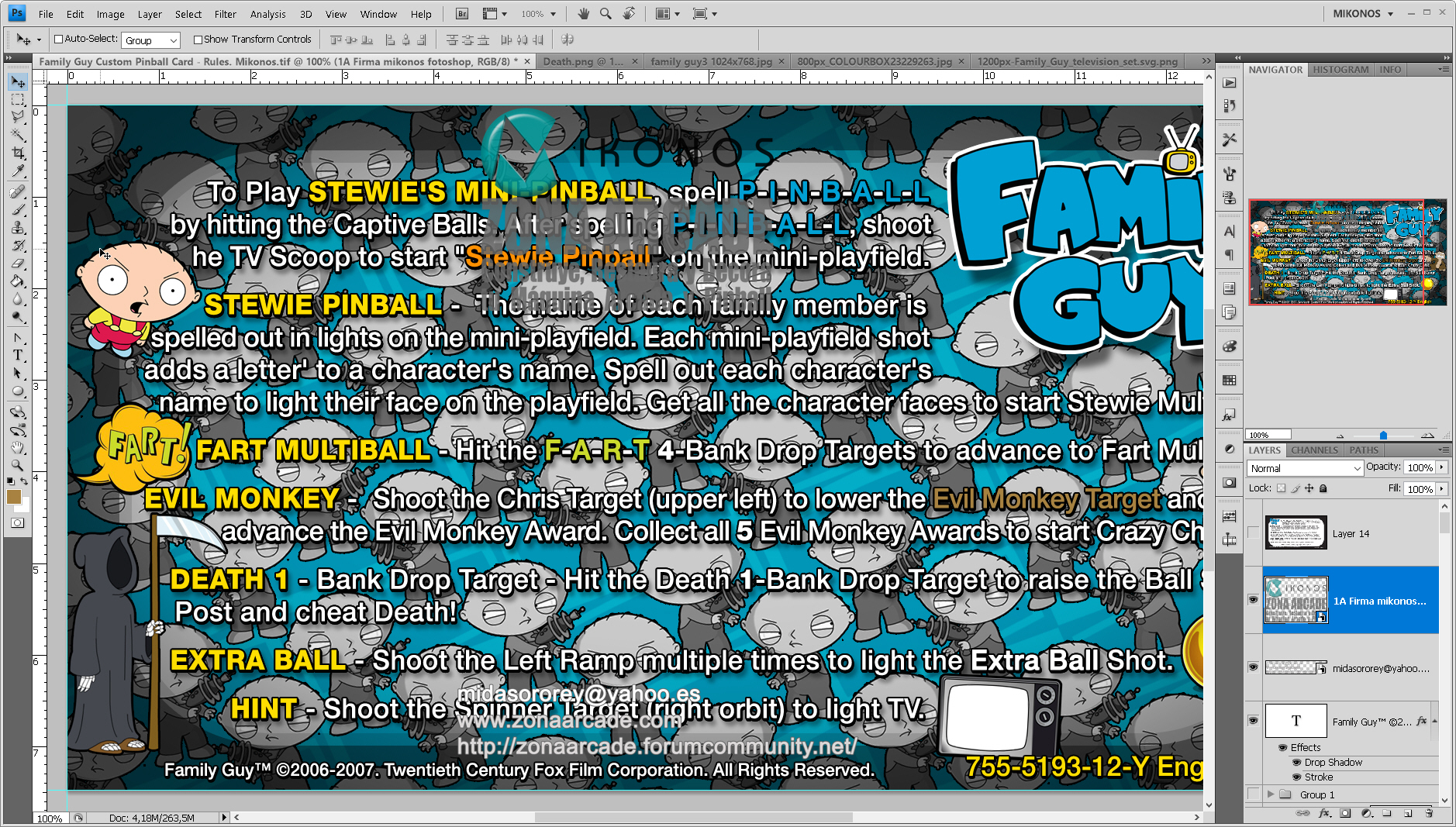Select the Pen tool
The width and height of the screenshot is (1456, 827).
pos(18,337)
